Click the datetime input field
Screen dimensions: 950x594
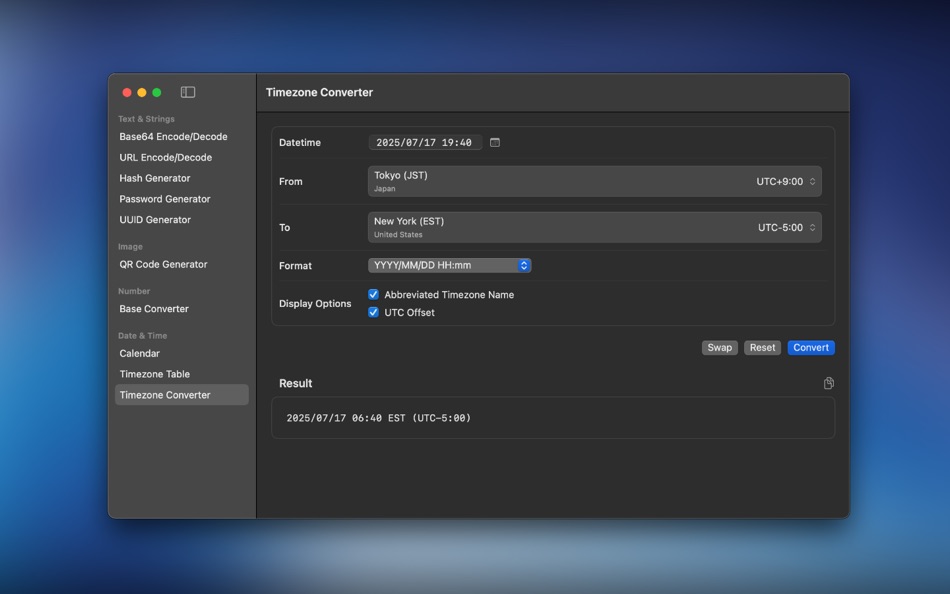[x=425, y=142]
